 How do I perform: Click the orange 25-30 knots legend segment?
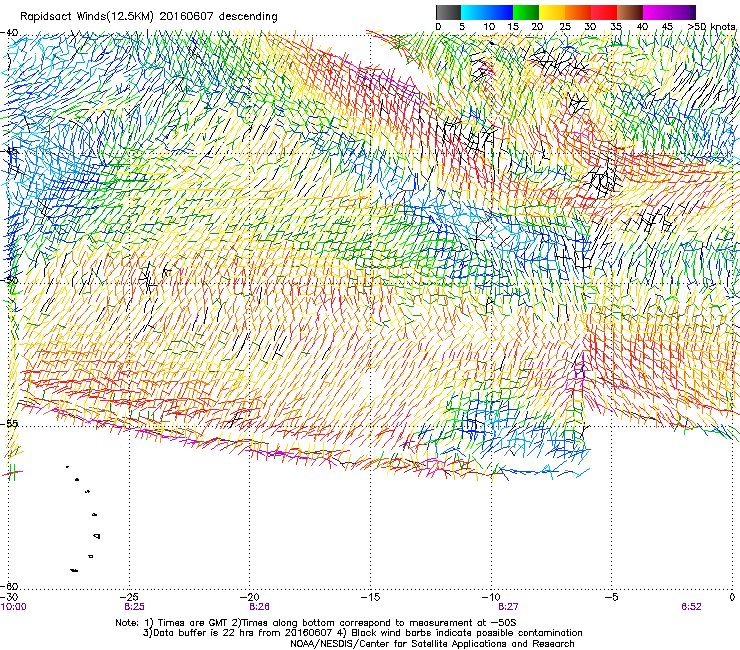(578, 12)
